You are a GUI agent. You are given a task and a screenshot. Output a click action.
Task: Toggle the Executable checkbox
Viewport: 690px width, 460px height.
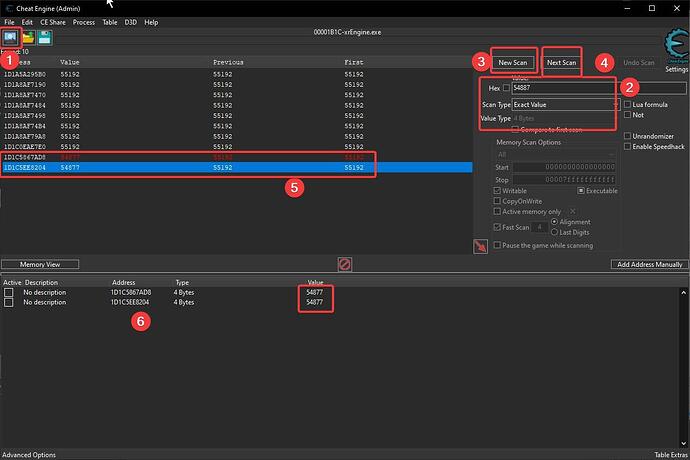point(581,191)
